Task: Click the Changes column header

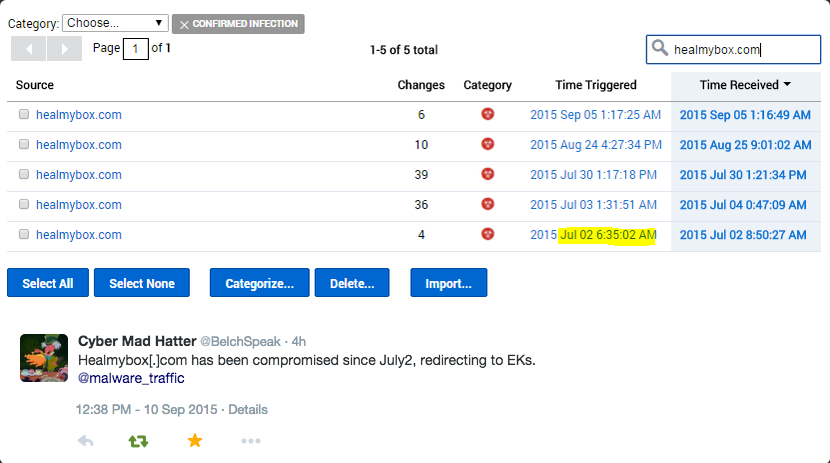Action: 421,85
